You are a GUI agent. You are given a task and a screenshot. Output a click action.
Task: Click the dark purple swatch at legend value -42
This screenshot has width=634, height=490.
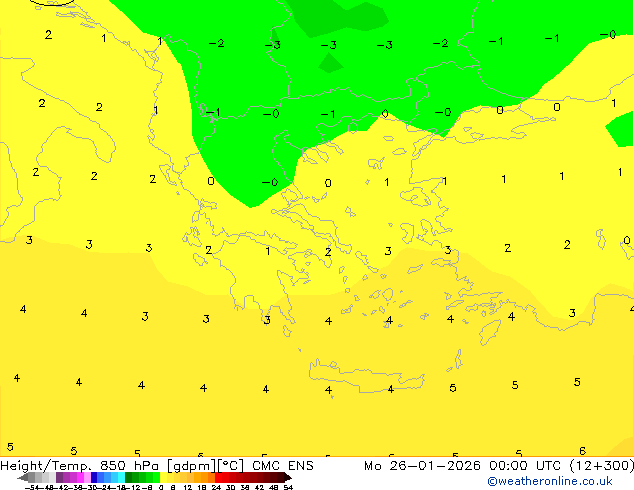59,477
